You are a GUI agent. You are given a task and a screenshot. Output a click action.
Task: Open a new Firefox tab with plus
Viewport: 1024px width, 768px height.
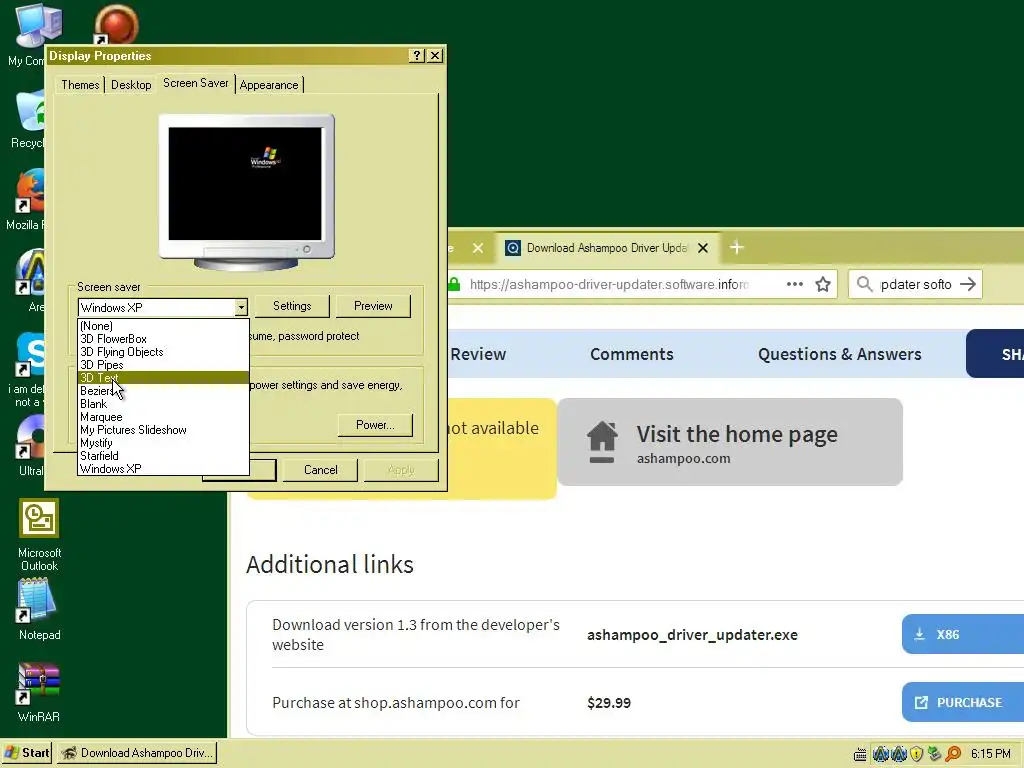click(x=737, y=248)
